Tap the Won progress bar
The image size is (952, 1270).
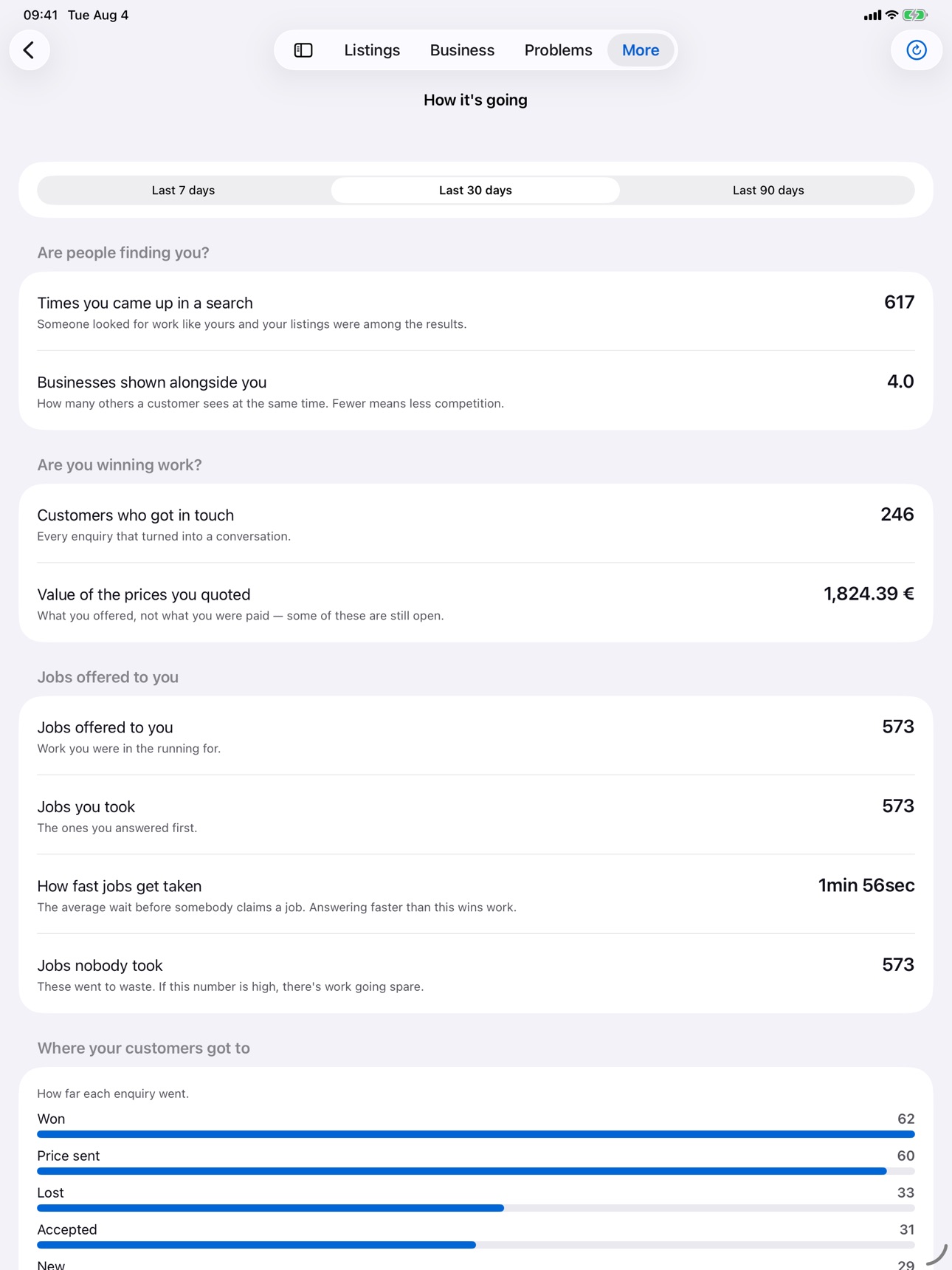point(476,1134)
